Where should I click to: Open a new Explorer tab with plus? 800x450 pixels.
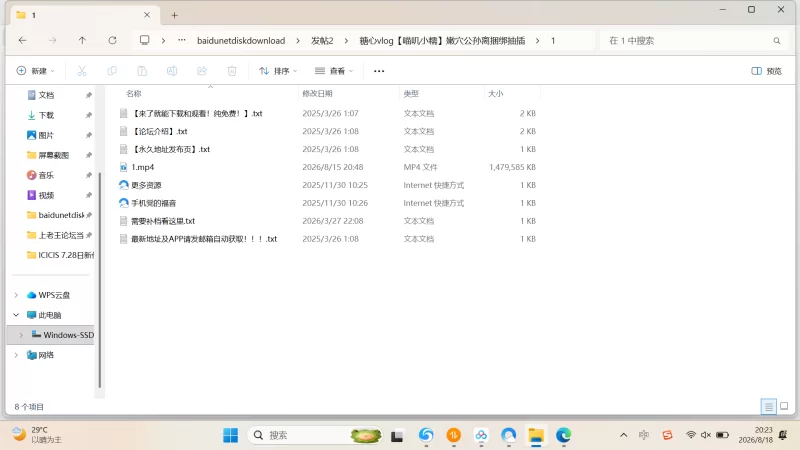(174, 15)
